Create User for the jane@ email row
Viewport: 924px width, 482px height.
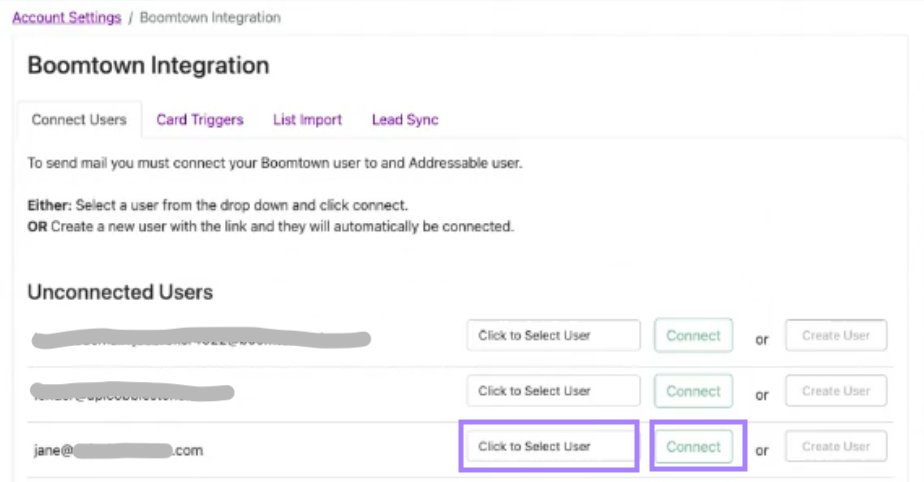click(x=835, y=446)
